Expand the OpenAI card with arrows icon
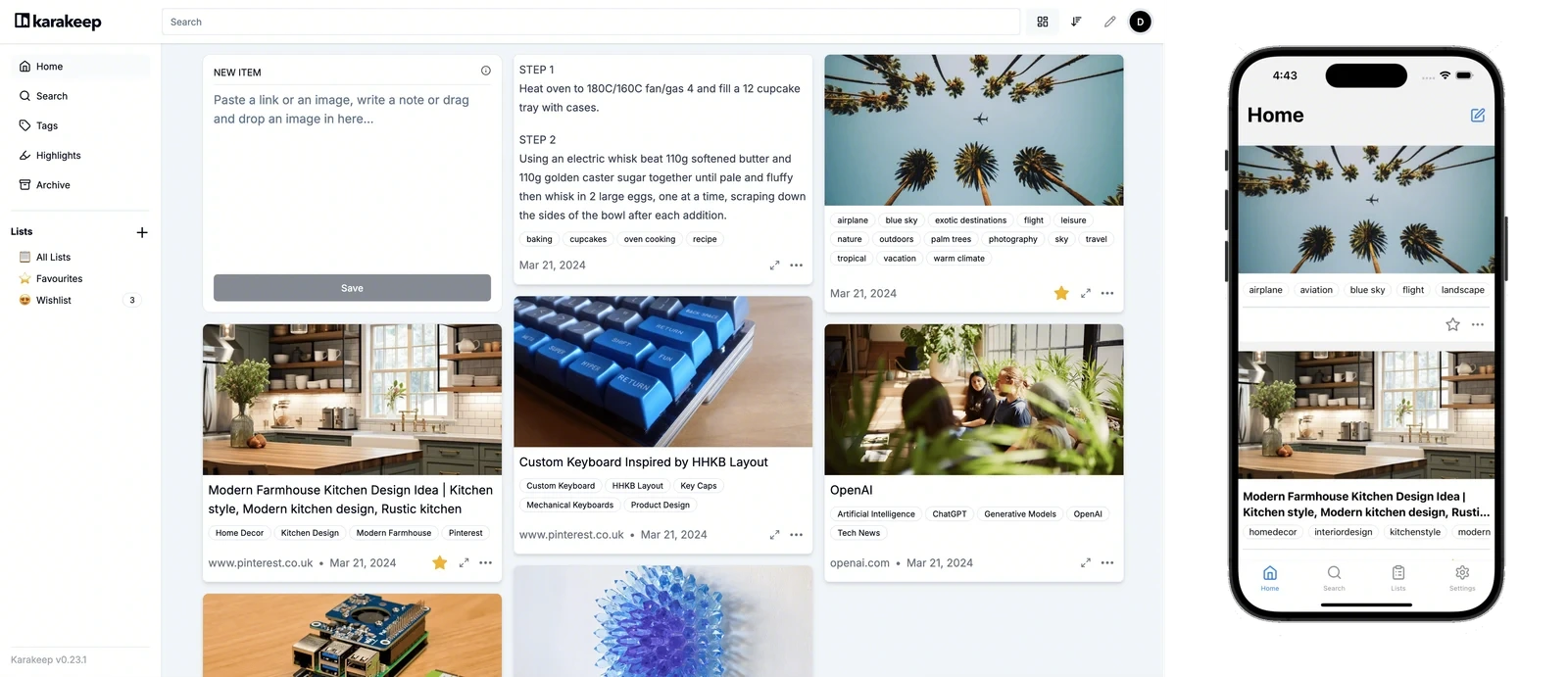 click(x=1086, y=563)
